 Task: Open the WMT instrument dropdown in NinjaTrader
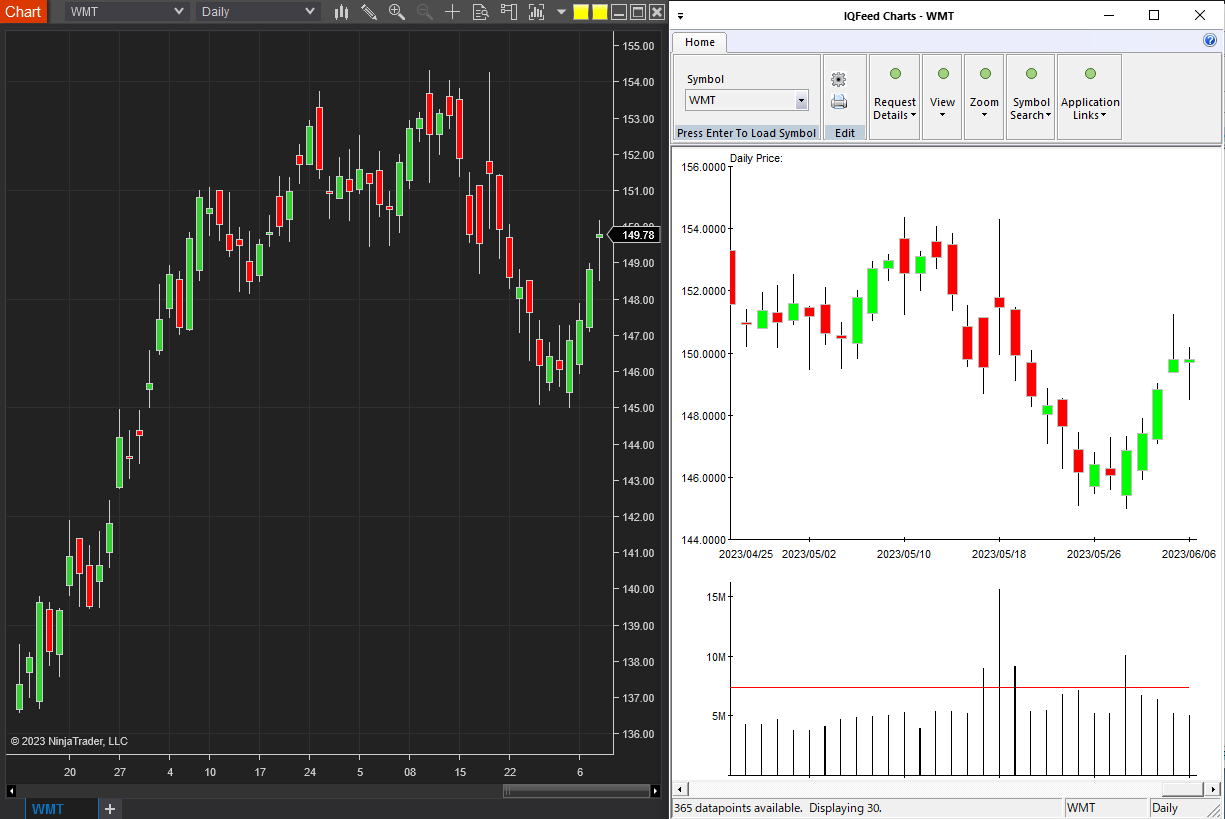(x=126, y=12)
